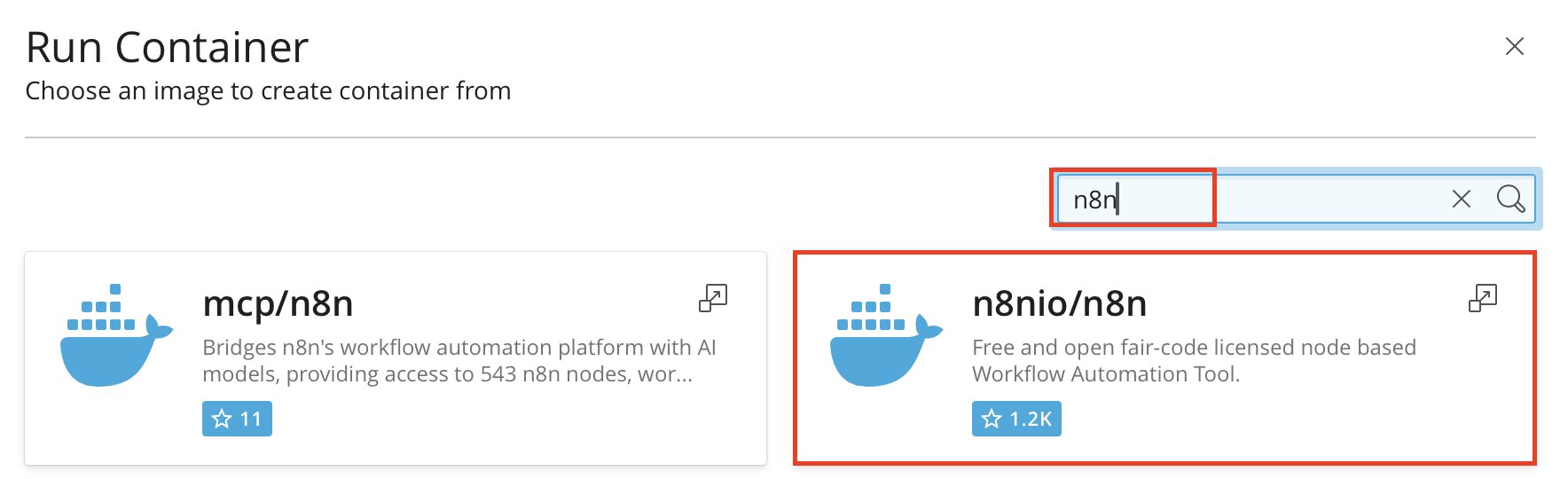Click the 11 star count number
The height and width of the screenshot is (479, 1568).
tap(251, 419)
